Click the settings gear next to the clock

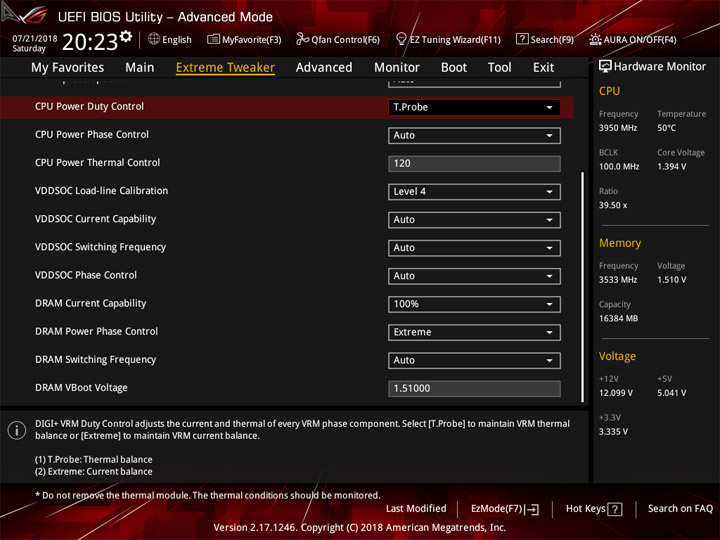(x=126, y=36)
